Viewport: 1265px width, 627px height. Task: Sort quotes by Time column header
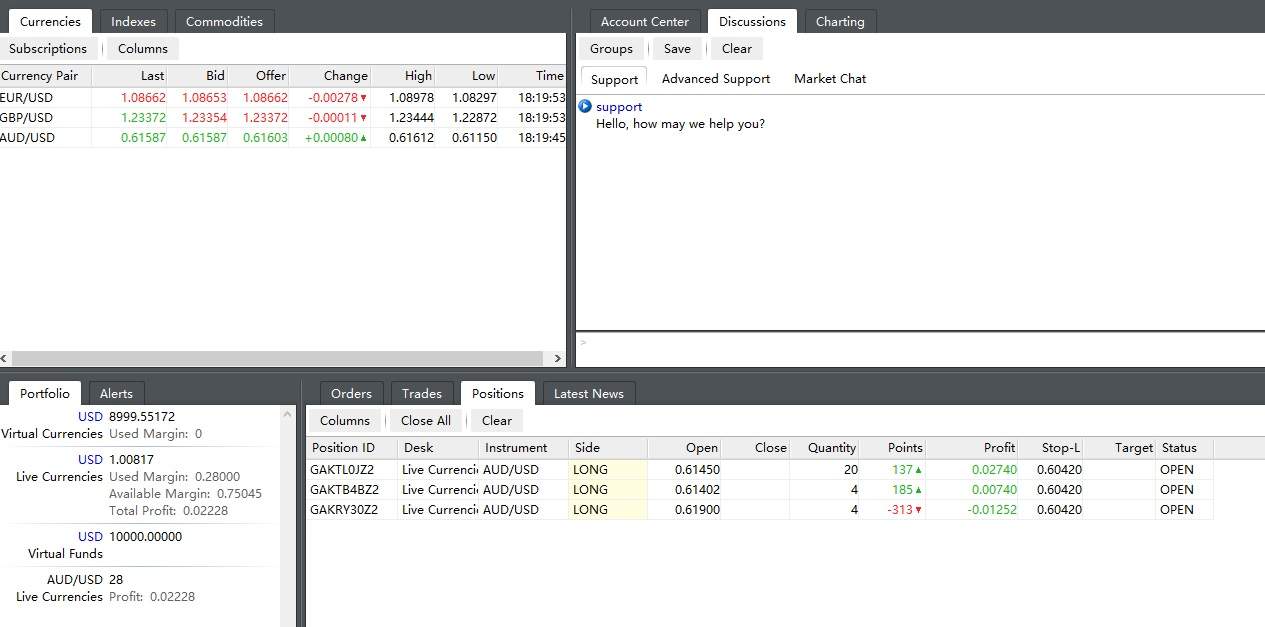pos(532,75)
